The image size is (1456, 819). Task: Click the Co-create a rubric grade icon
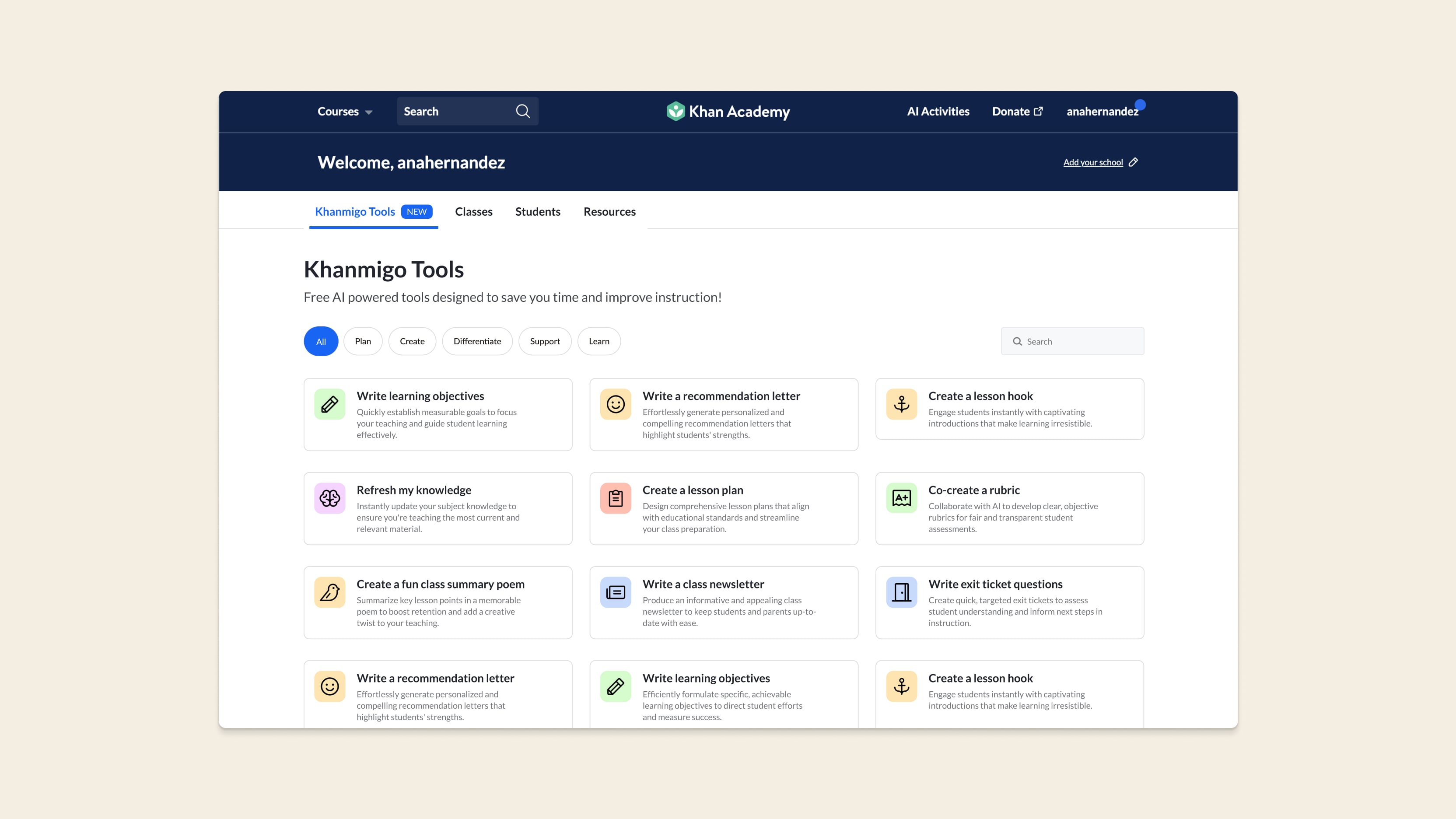click(x=901, y=498)
